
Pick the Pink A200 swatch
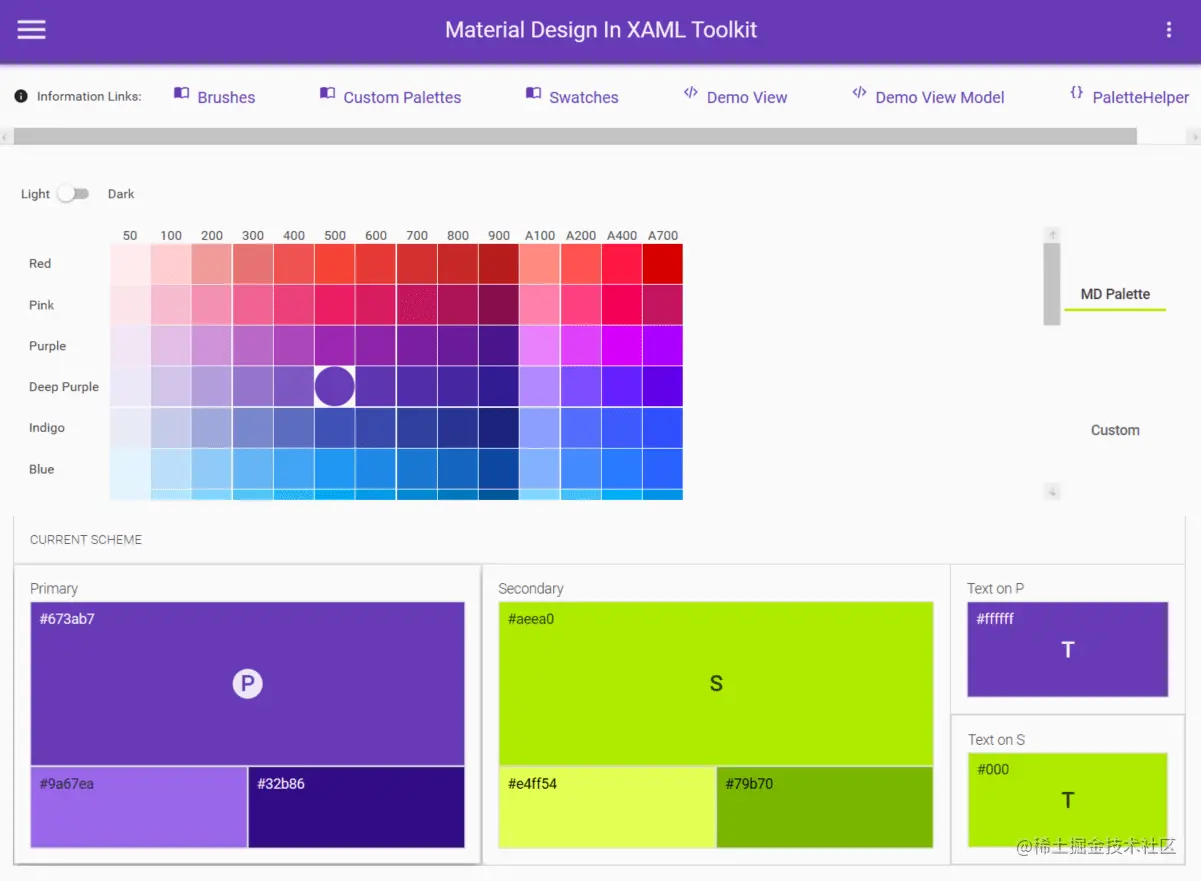581,305
